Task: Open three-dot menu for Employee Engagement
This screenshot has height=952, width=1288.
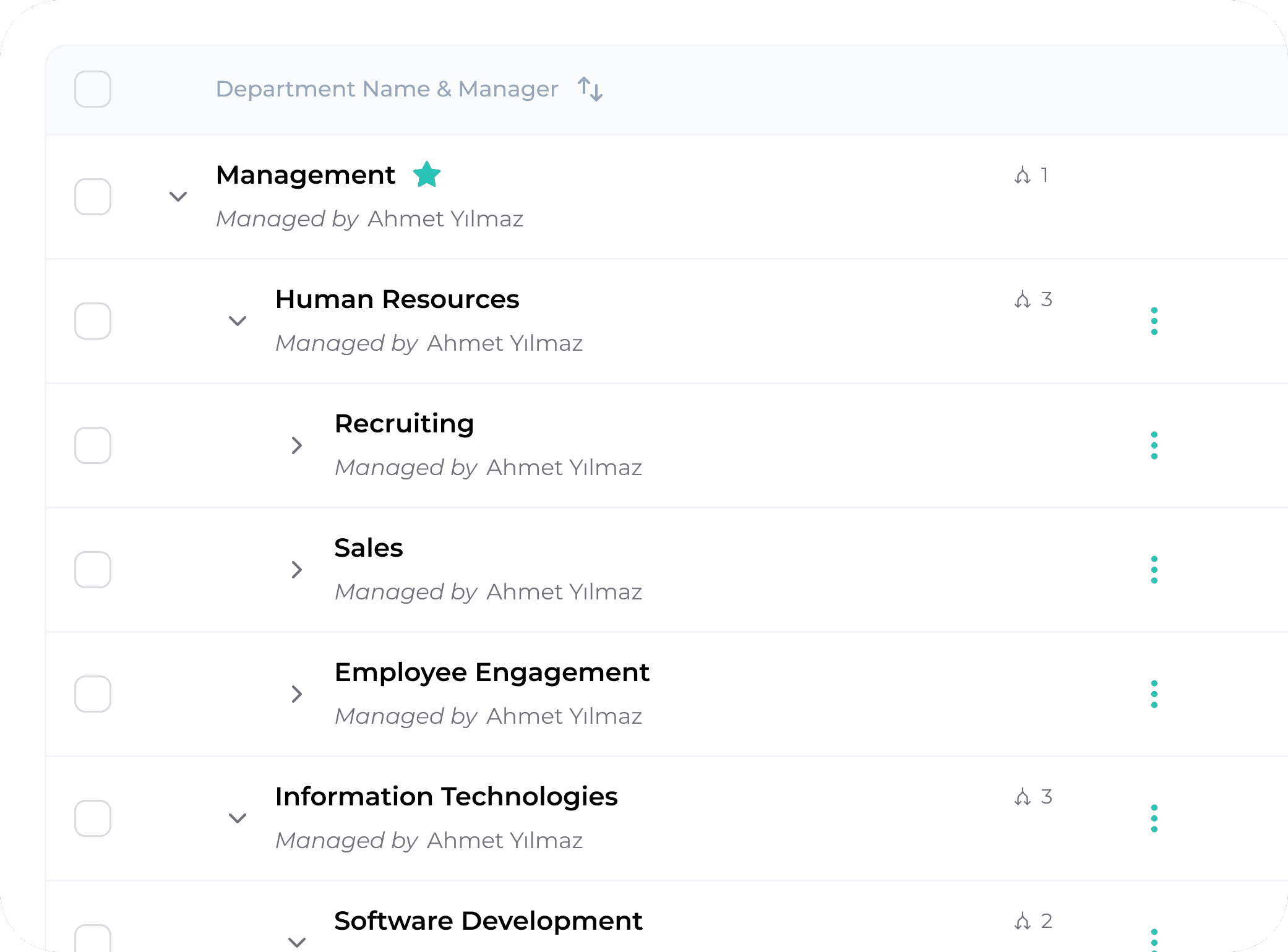Action: tap(1154, 694)
